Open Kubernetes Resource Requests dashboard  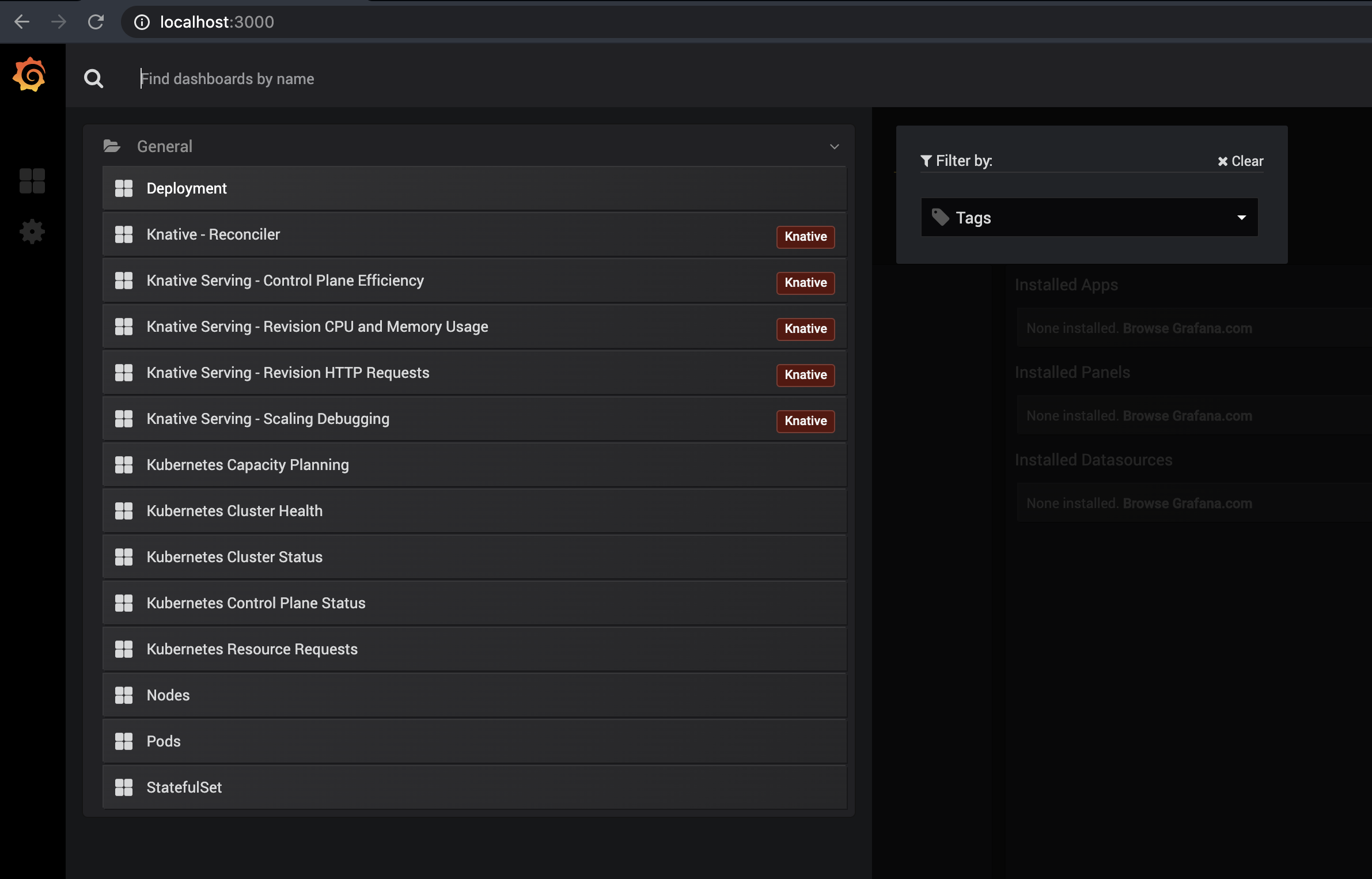point(475,649)
